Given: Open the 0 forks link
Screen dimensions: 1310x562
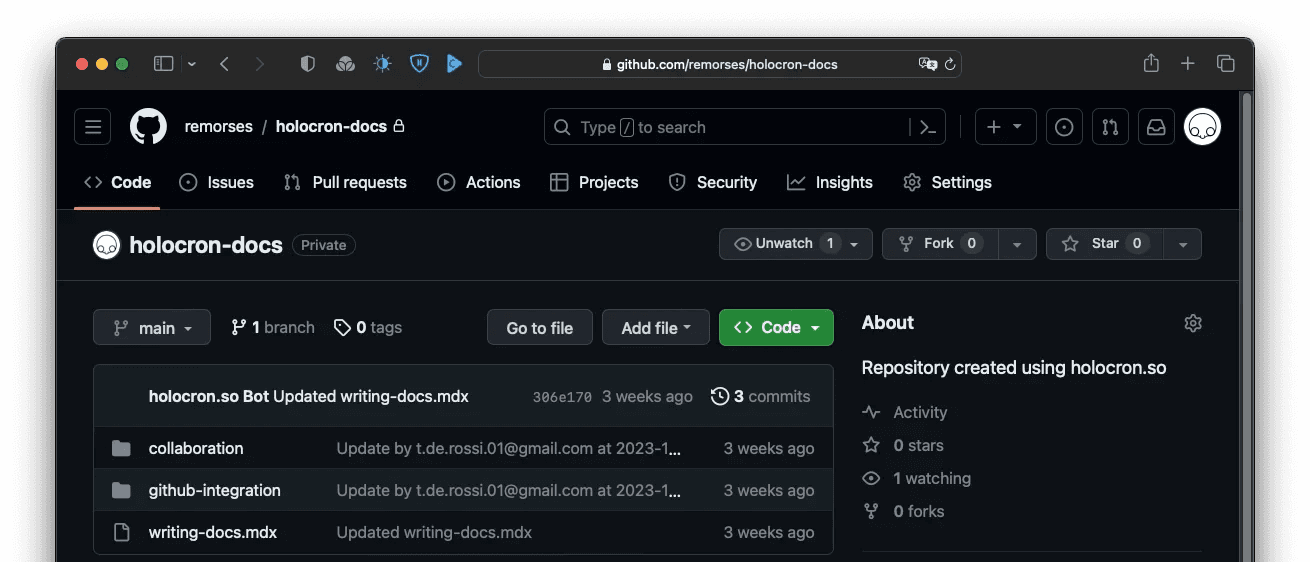Looking at the screenshot, I should point(904,511).
